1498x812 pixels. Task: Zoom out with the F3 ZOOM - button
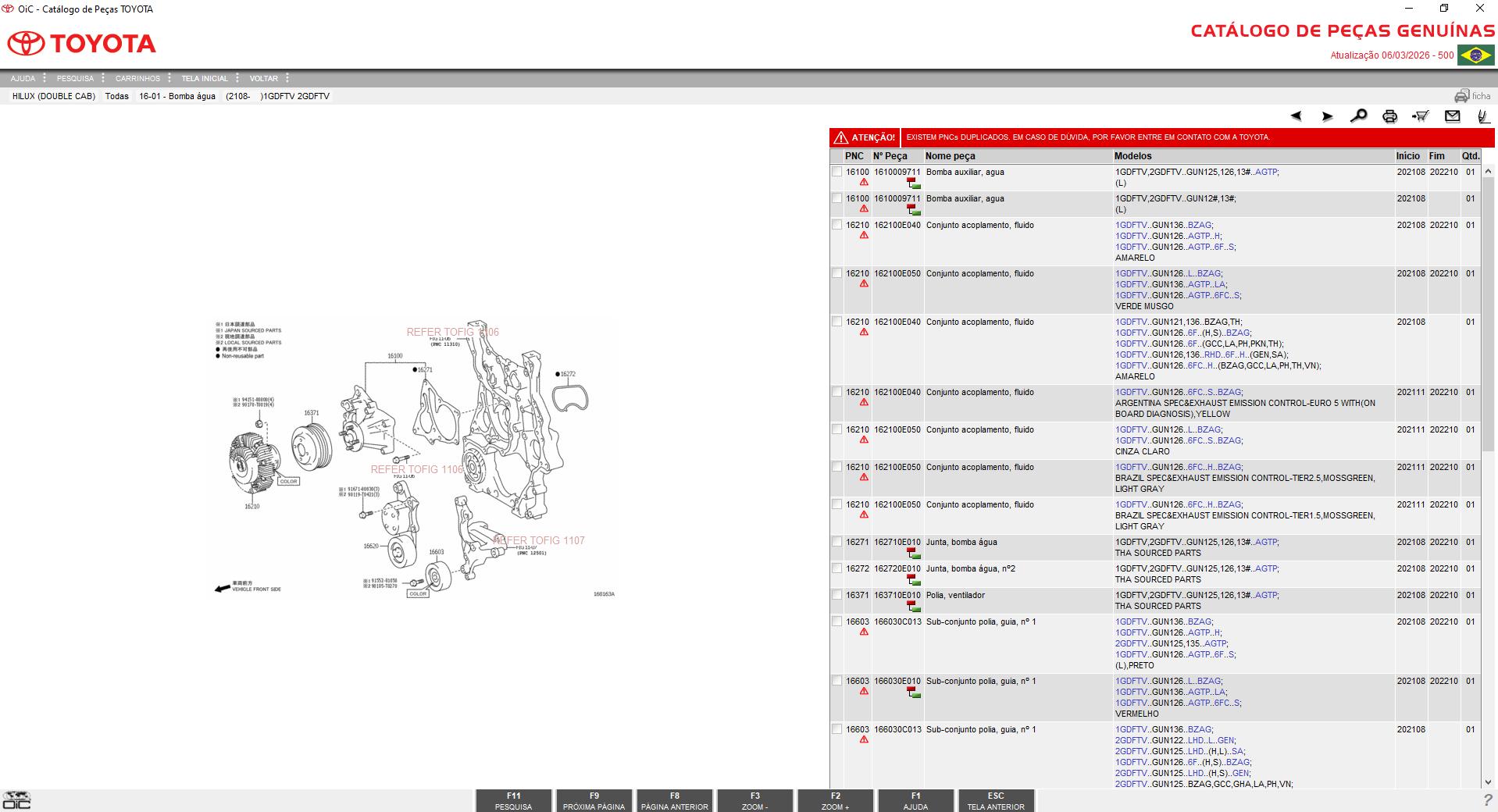click(754, 801)
